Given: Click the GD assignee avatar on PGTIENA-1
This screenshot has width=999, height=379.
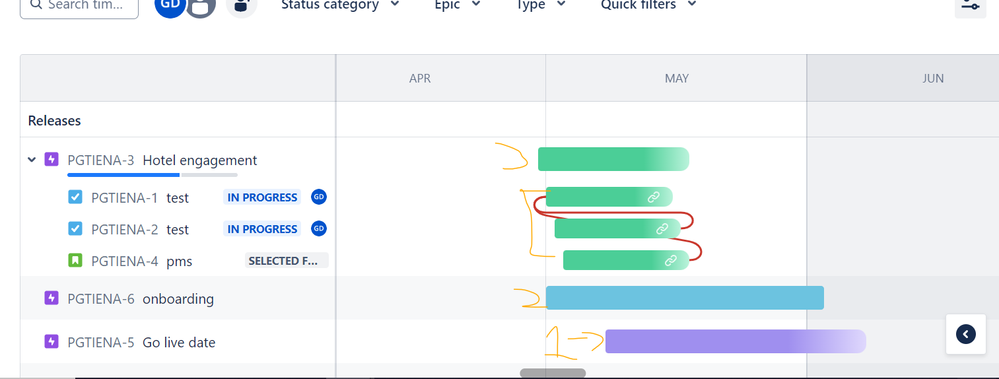Looking at the screenshot, I should point(319,197).
